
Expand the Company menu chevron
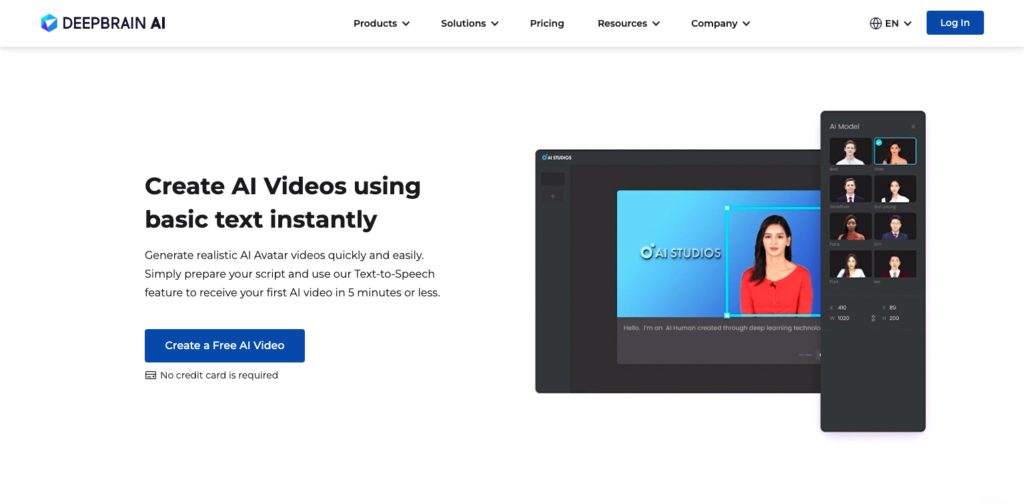point(746,24)
